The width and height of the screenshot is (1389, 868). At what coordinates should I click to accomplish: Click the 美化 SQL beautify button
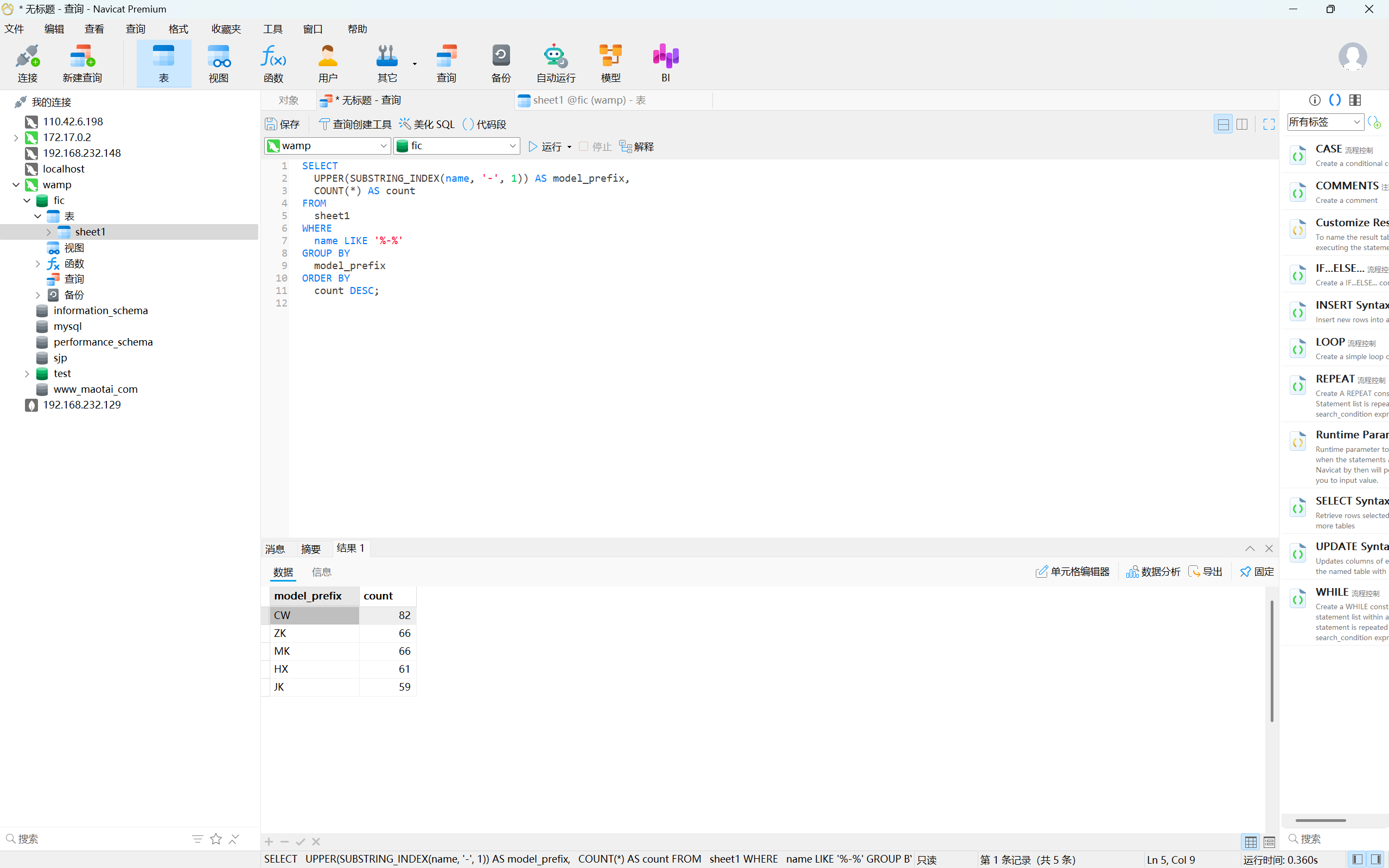(x=427, y=124)
